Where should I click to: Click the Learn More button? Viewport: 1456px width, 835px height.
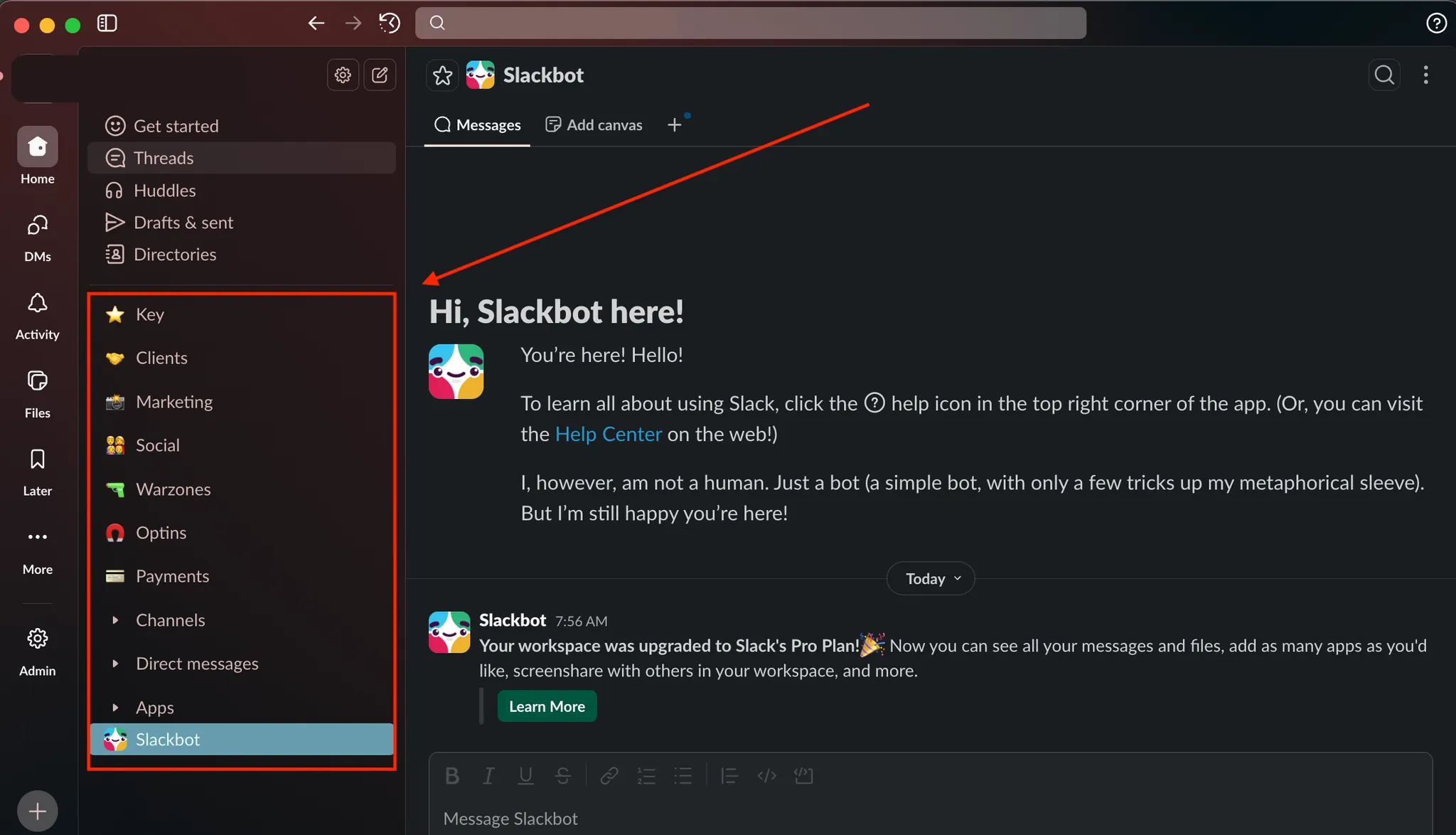tap(547, 706)
